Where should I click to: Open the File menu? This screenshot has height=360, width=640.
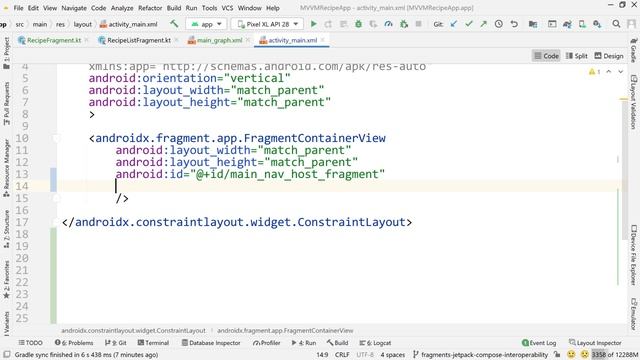click(x=18, y=8)
